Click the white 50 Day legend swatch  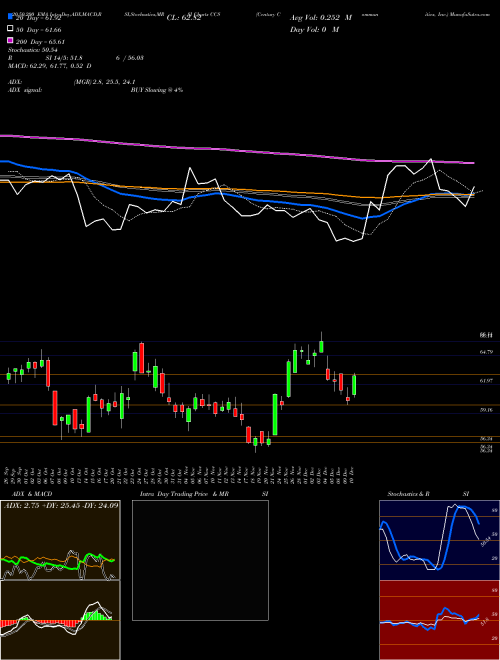coord(10,29)
